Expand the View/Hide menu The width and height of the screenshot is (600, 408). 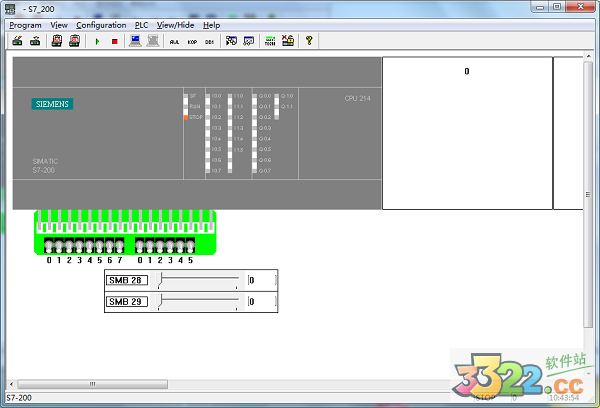(175, 24)
